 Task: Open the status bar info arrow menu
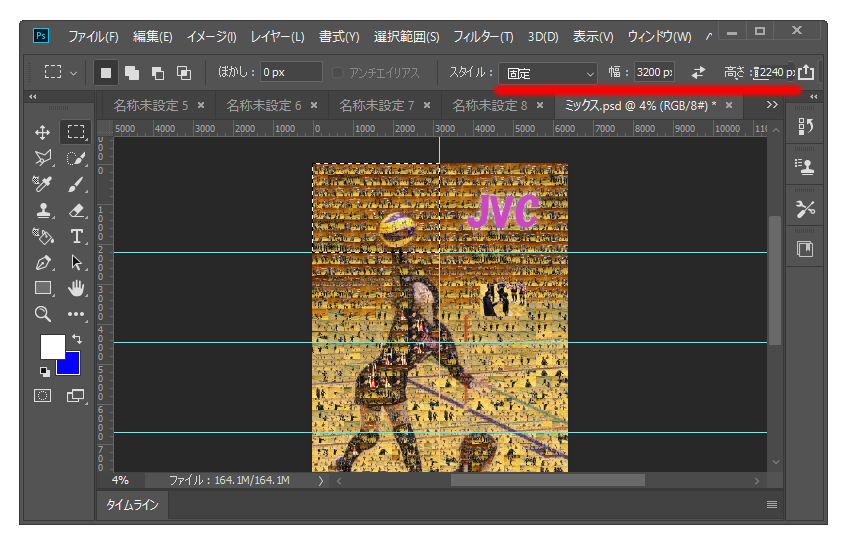click(x=320, y=481)
